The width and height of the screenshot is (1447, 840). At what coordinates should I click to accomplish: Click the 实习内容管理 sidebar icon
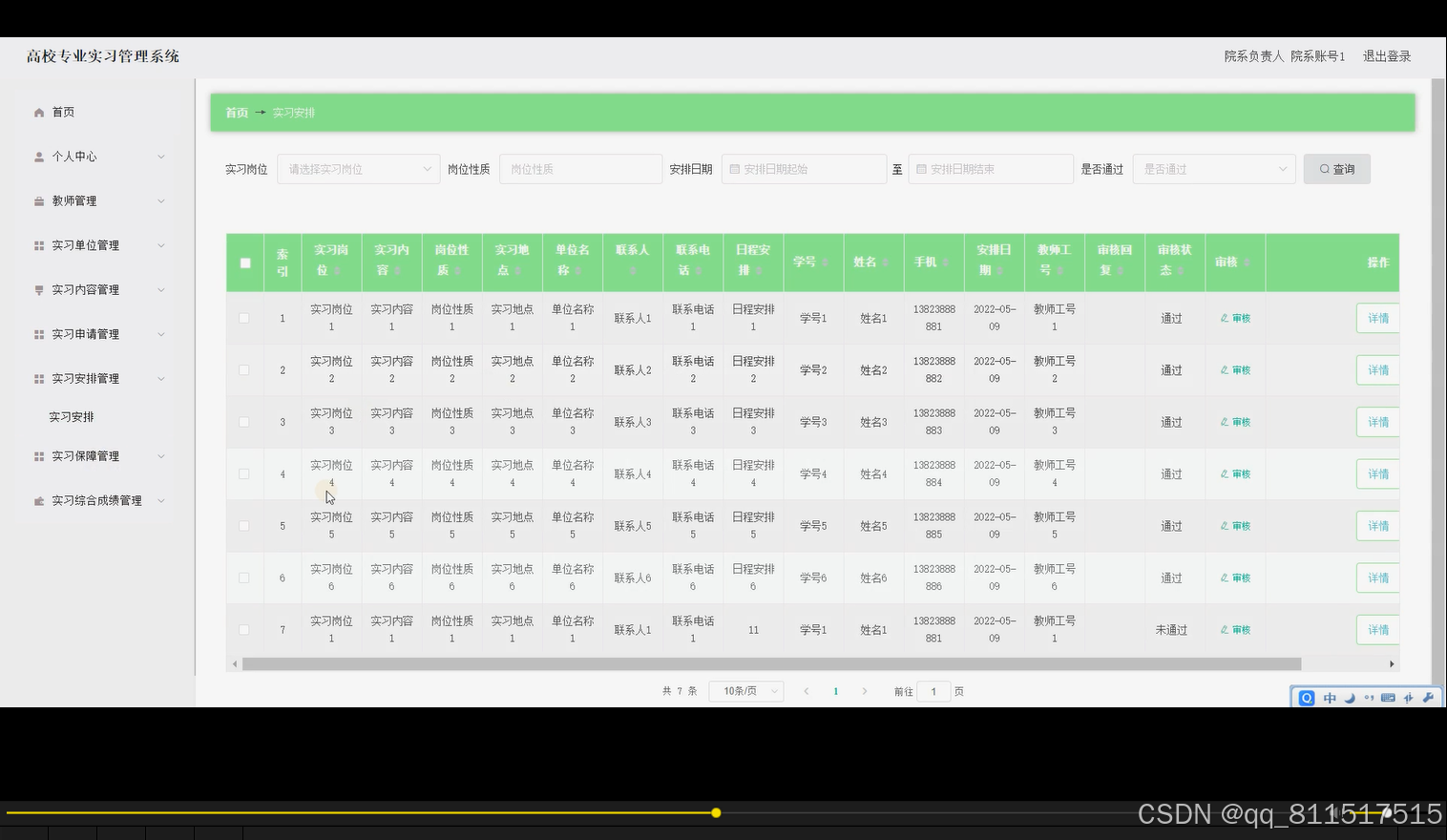39,290
